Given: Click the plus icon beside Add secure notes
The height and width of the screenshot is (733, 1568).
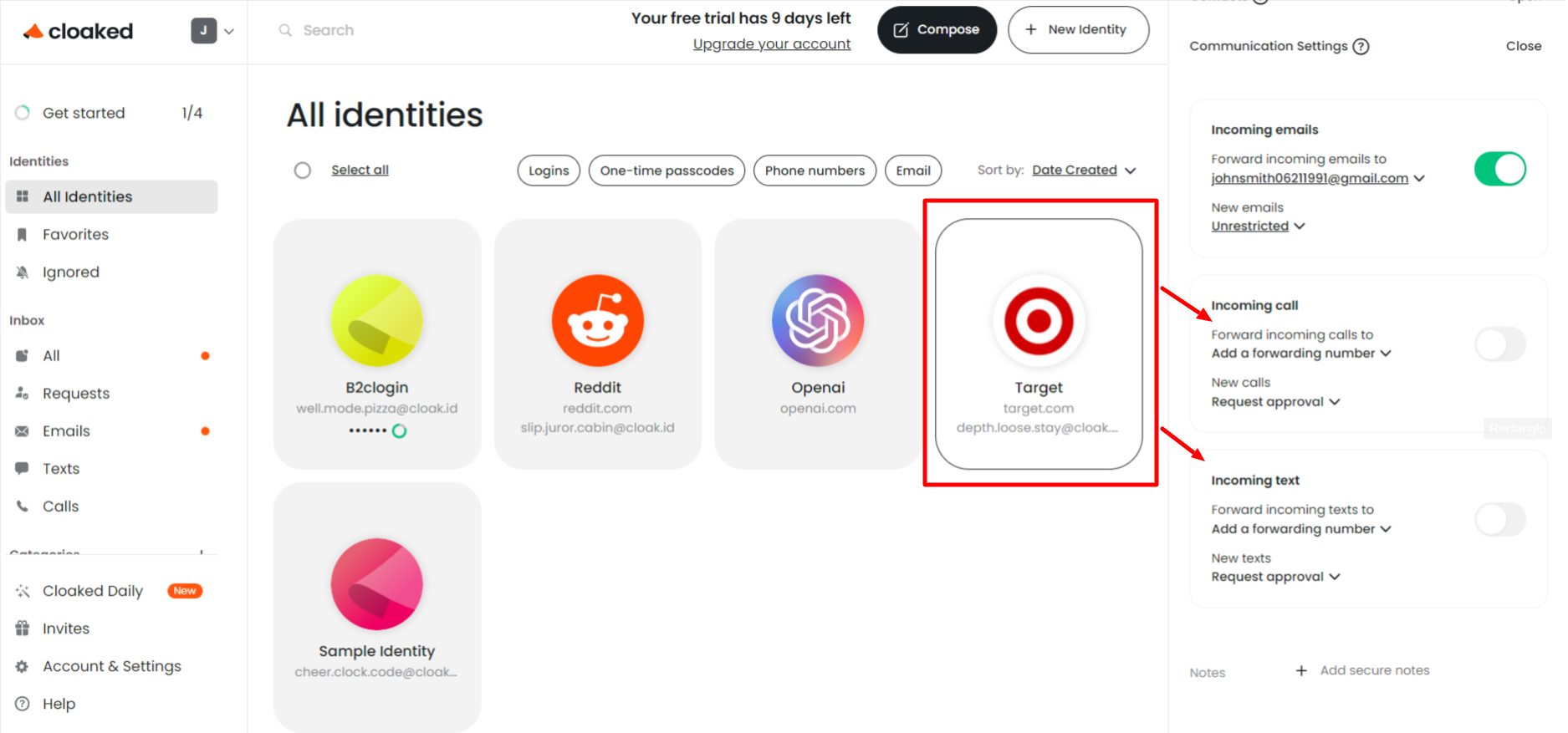Looking at the screenshot, I should point(1301,670).
